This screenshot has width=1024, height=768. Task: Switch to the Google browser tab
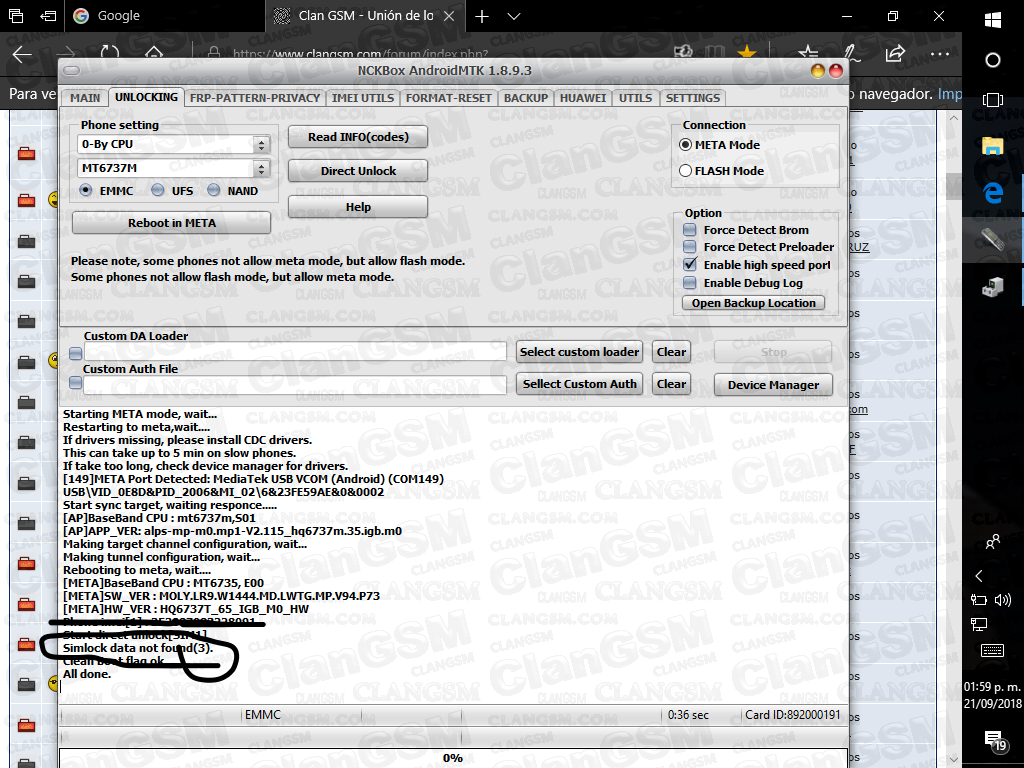[165, 16]
